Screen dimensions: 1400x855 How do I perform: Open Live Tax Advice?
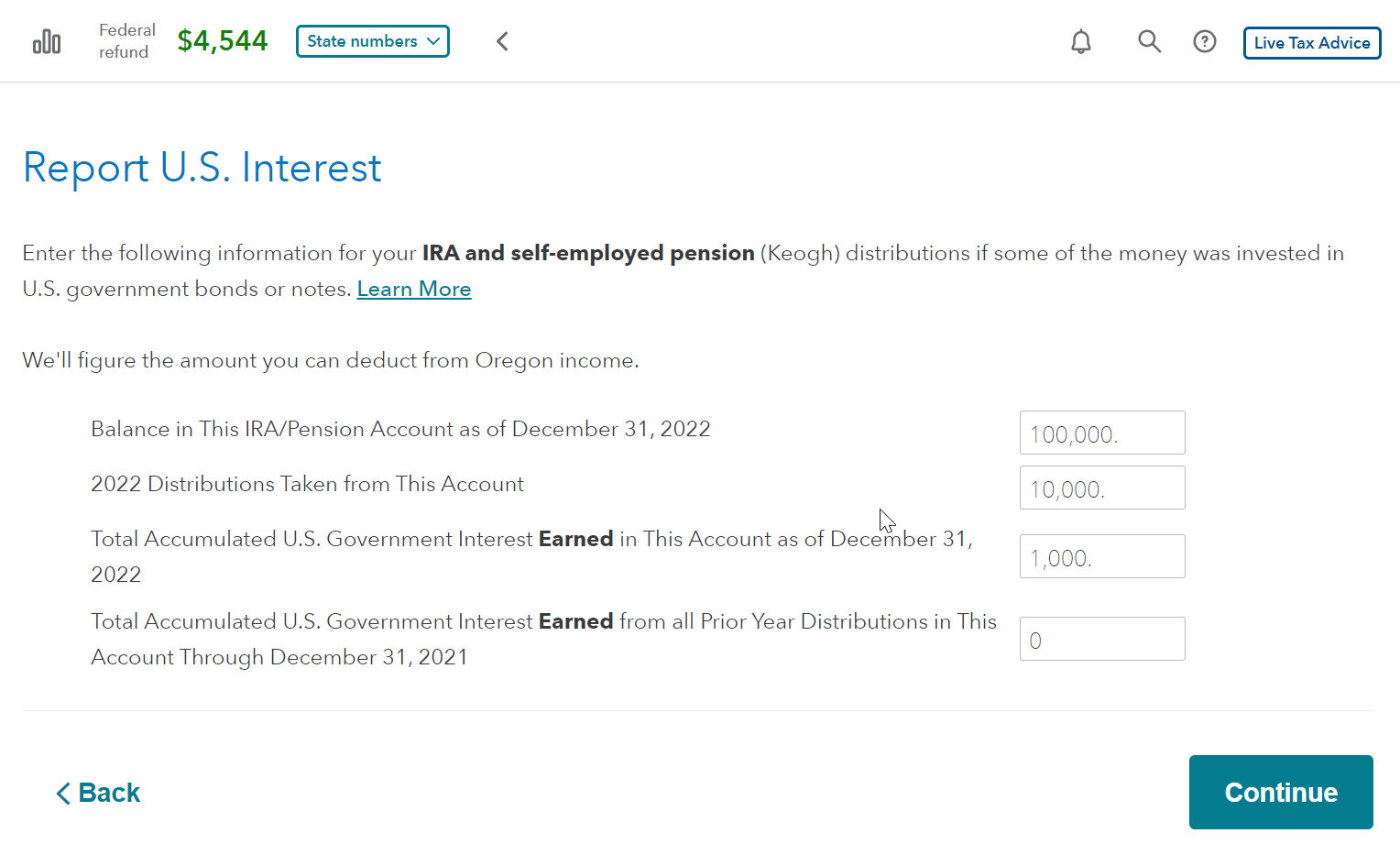[1311, 43]
